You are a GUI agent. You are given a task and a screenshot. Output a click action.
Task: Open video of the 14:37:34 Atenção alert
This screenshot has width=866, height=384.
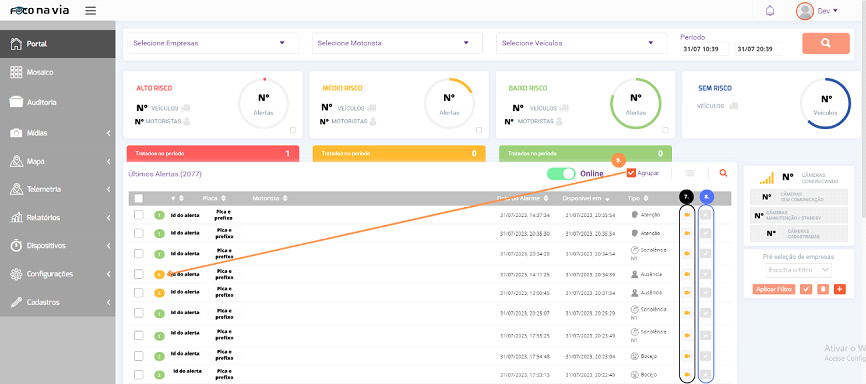(x=687, y=215)
